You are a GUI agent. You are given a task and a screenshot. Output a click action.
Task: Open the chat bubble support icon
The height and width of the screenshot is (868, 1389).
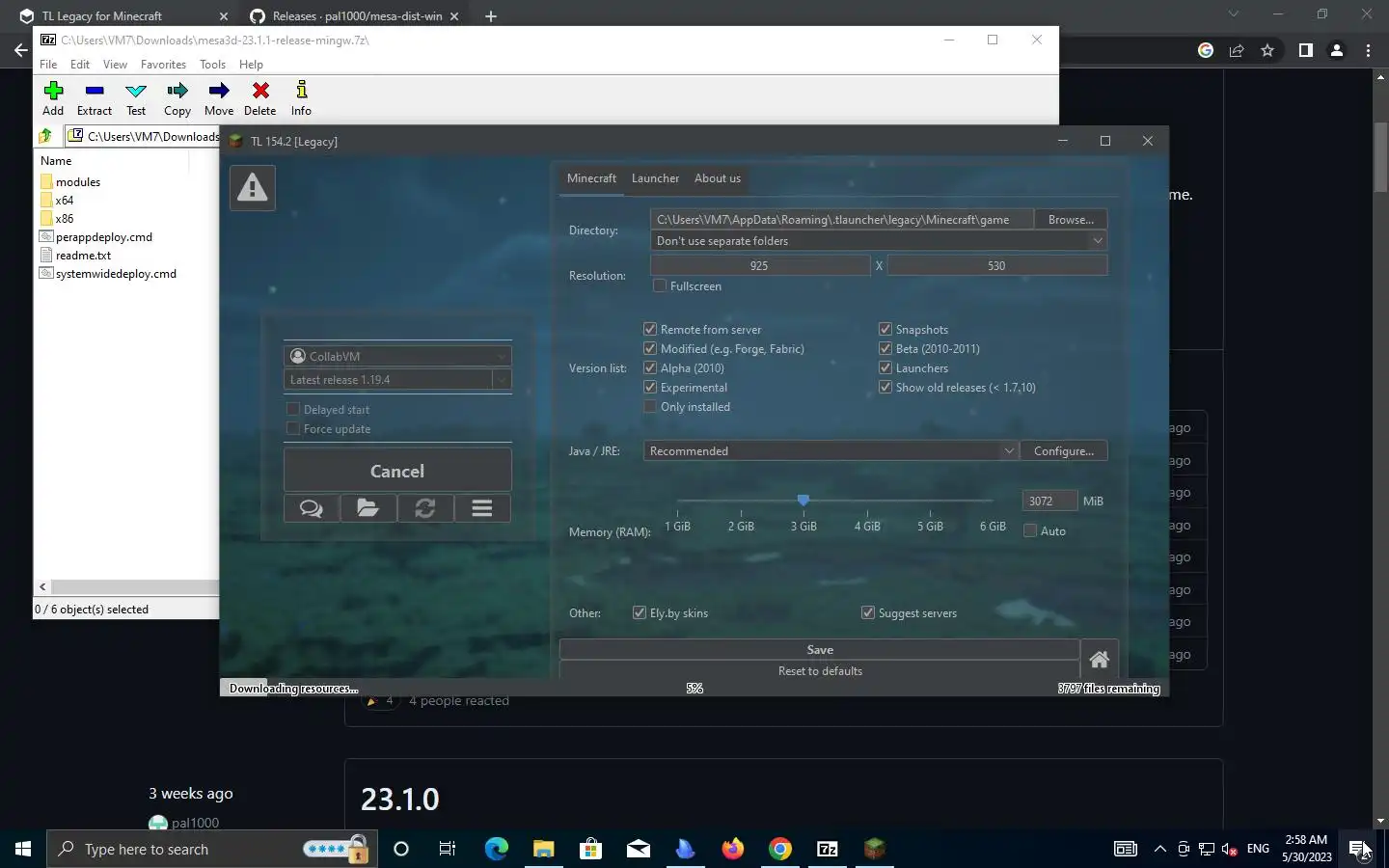(312, 508)
